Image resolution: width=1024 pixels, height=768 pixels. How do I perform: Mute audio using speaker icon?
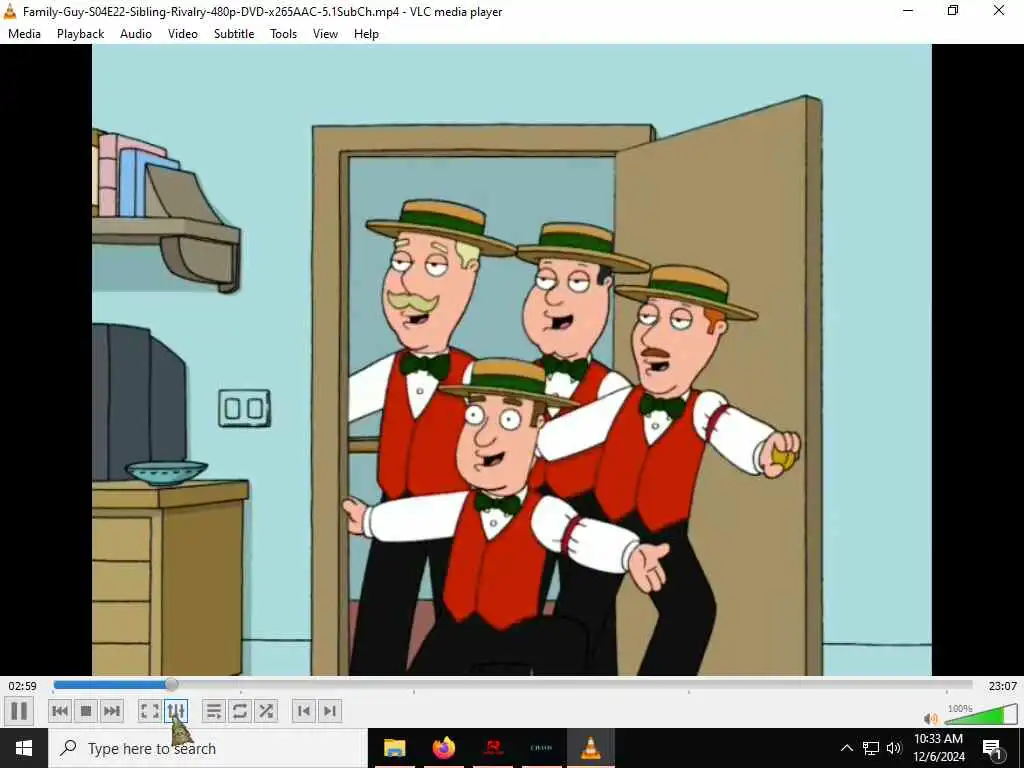coord(931,718)
